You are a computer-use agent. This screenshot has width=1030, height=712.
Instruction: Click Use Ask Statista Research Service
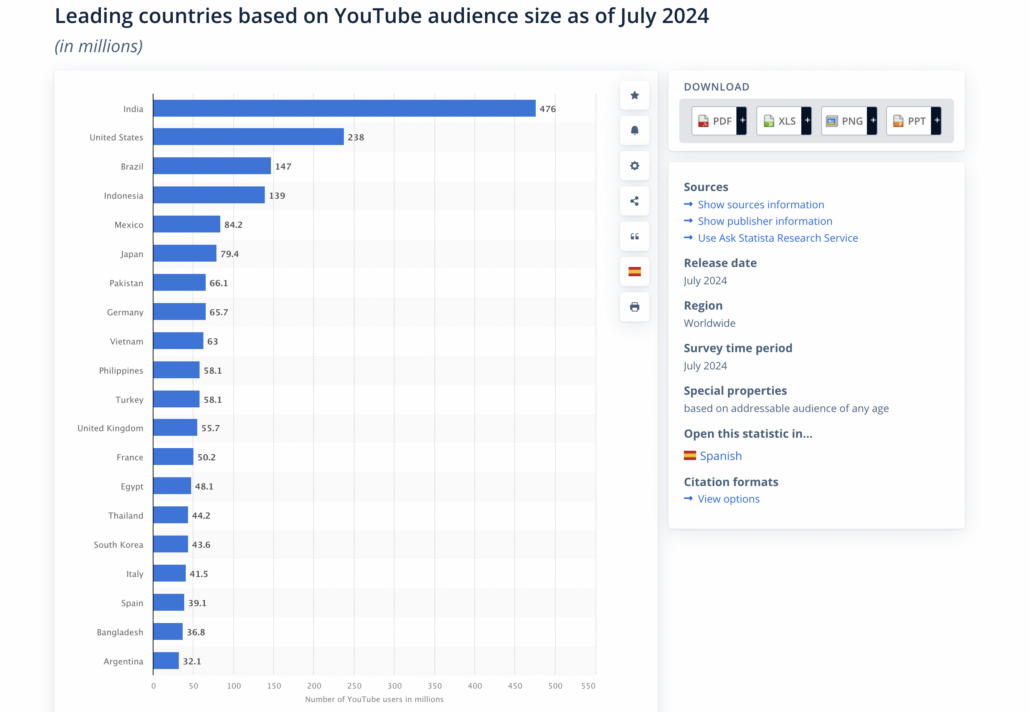point(777,238)
